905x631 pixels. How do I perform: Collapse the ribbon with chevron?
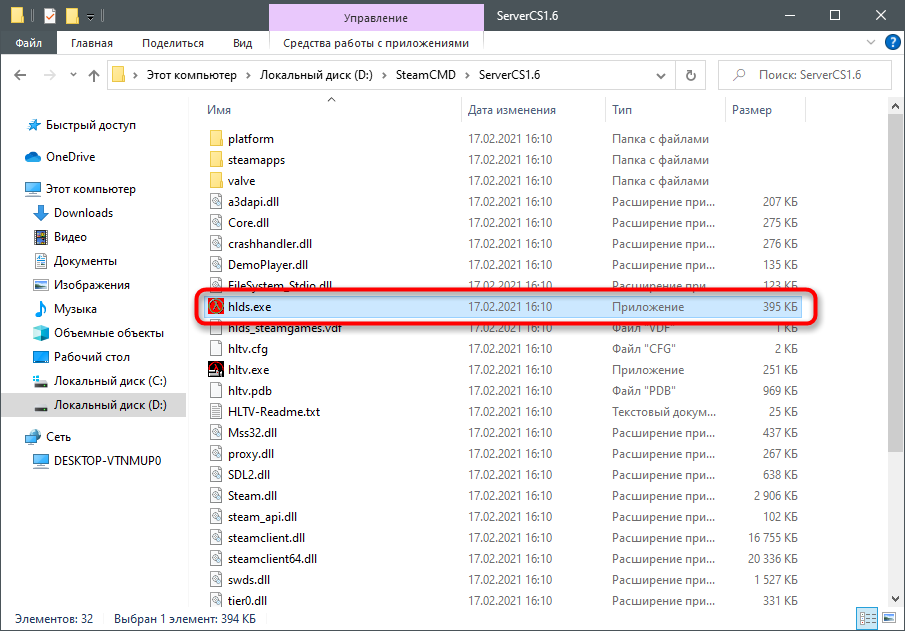coord(871,42)
